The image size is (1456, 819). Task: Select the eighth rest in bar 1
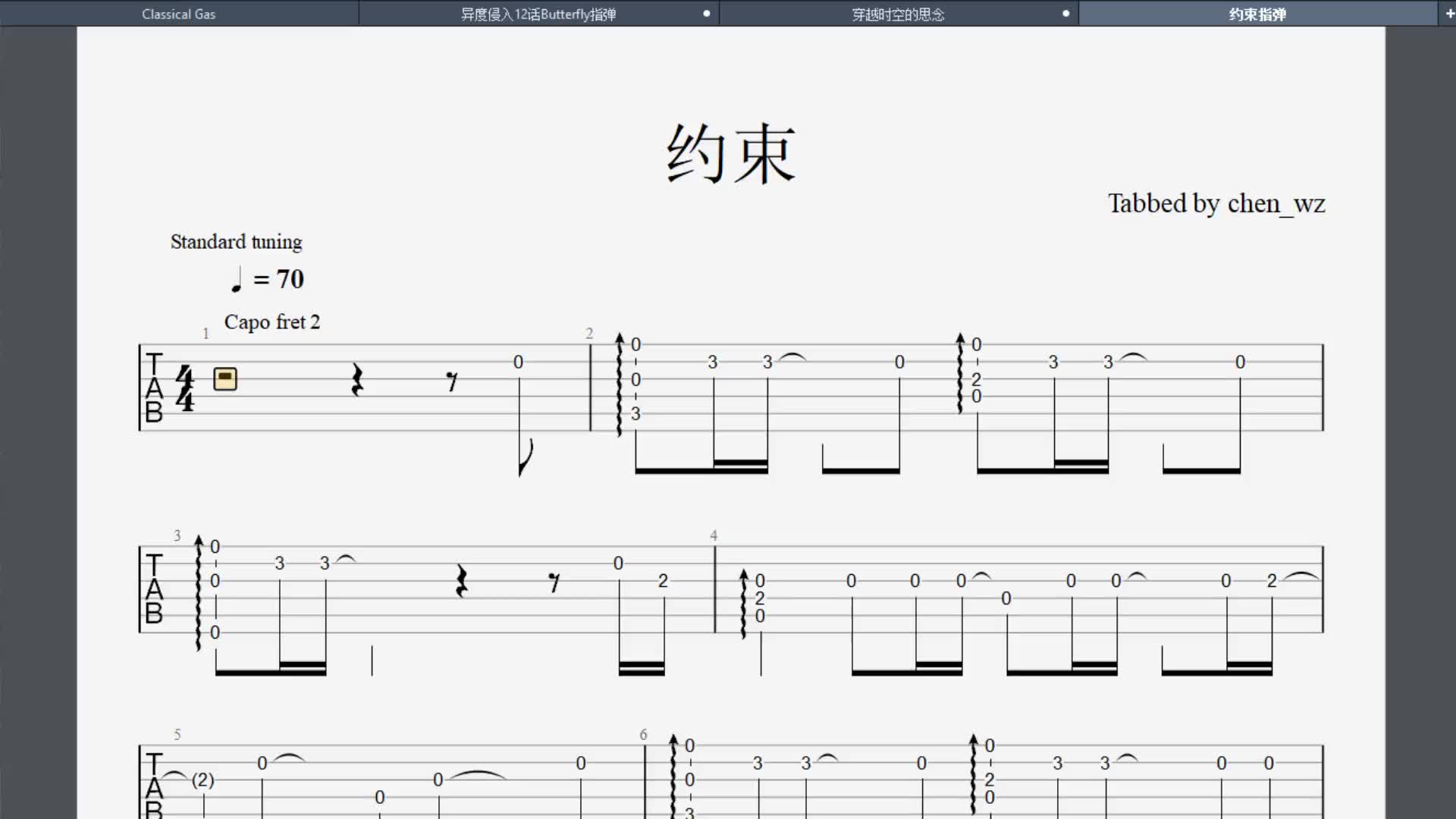click(x=452, y=381)
